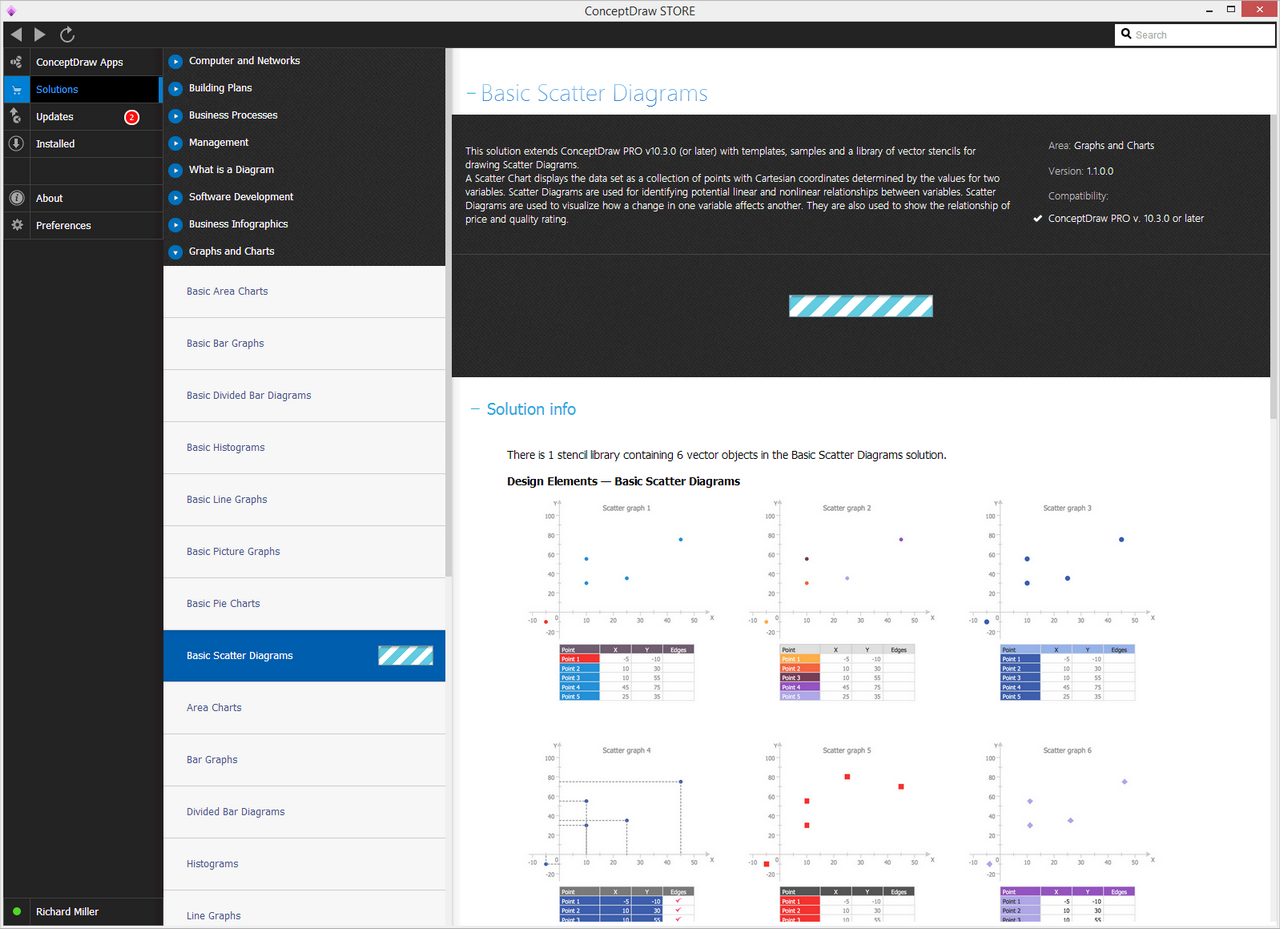This screenshot has width=1280, height=929.
Task: Select Basic Divided Bar Diagrams solution
Action: pos(304,396)
